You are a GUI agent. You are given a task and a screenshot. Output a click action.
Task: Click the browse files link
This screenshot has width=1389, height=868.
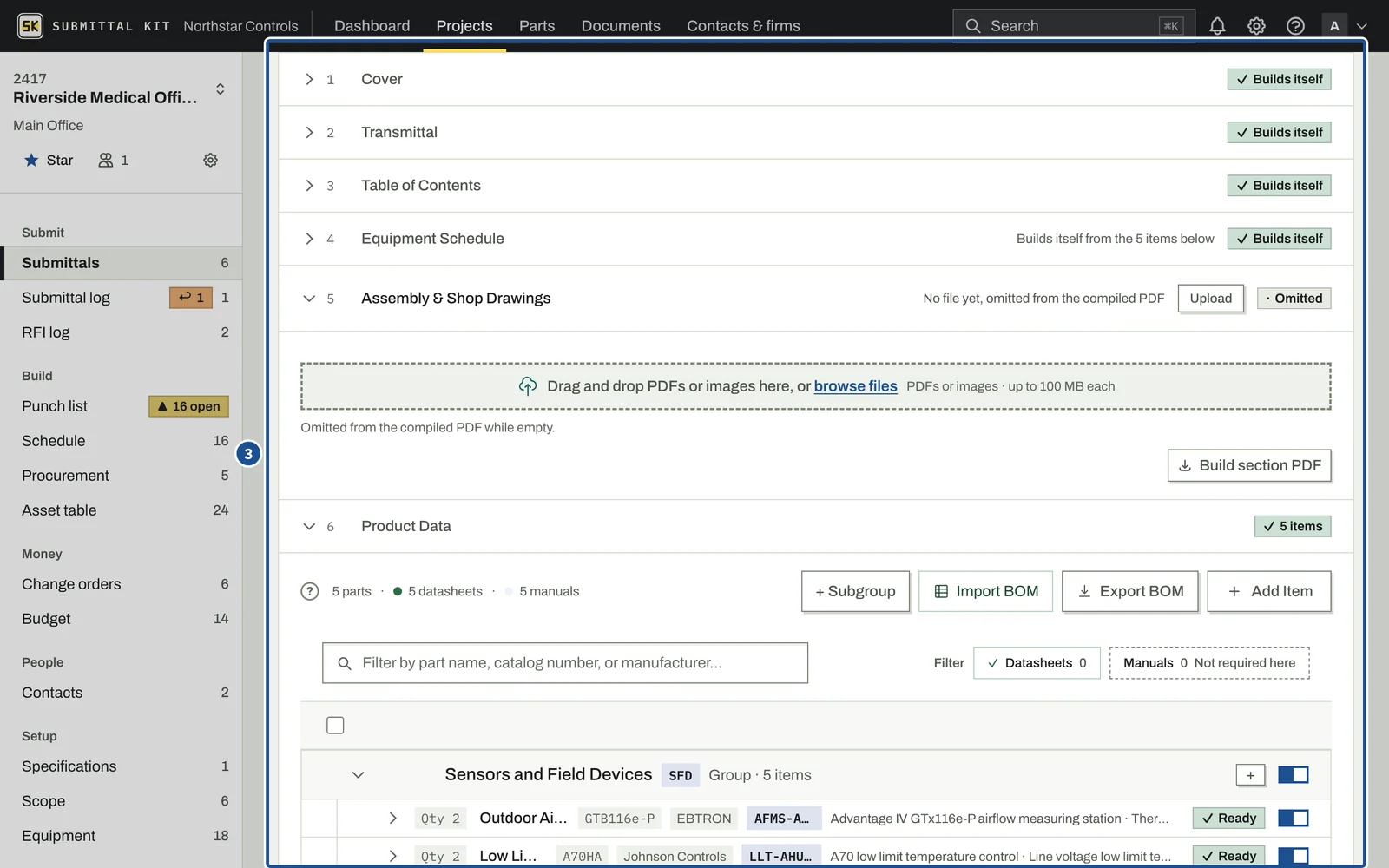[x=855, y=386]
